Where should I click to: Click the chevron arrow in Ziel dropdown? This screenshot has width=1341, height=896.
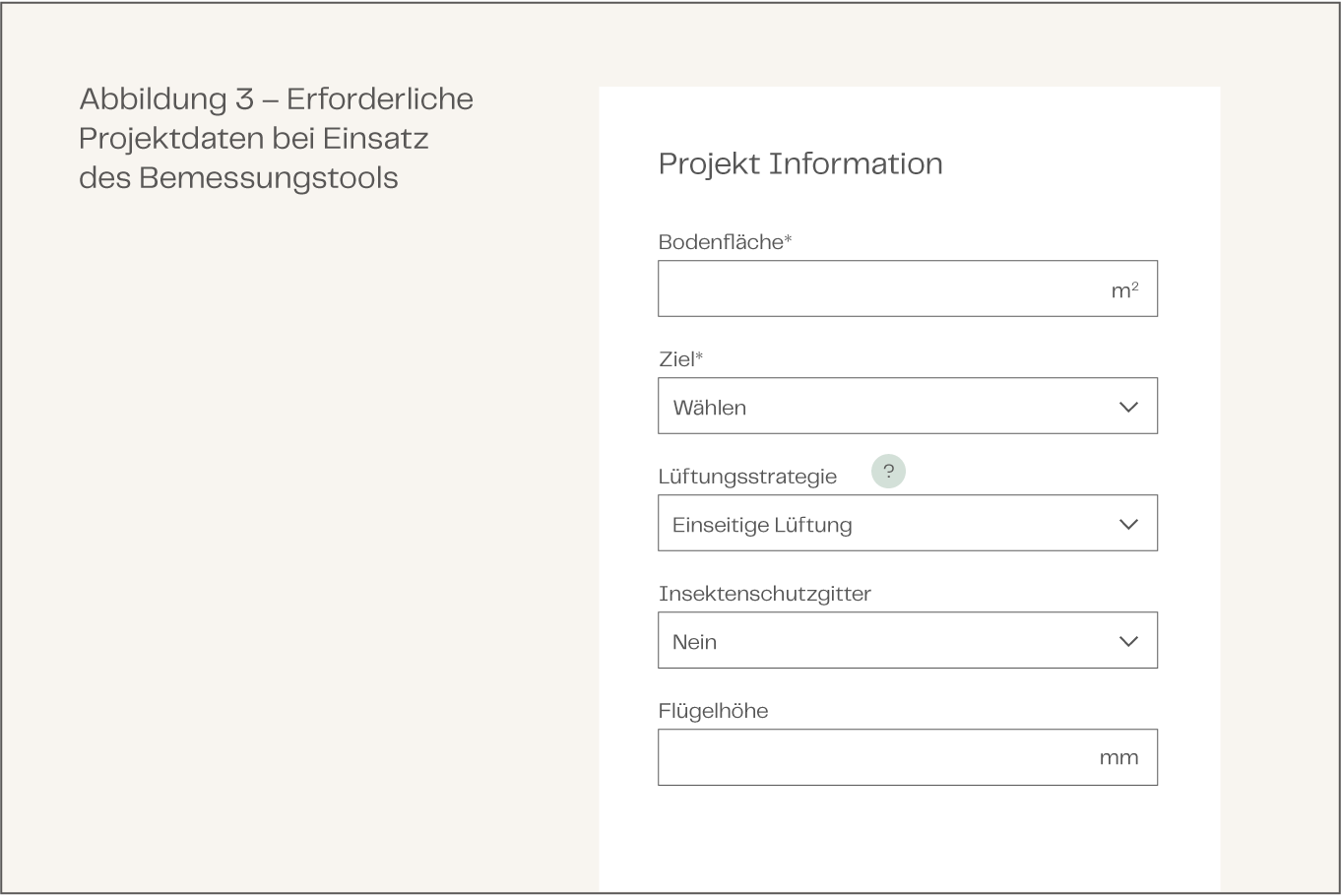tap(1128, 407)
